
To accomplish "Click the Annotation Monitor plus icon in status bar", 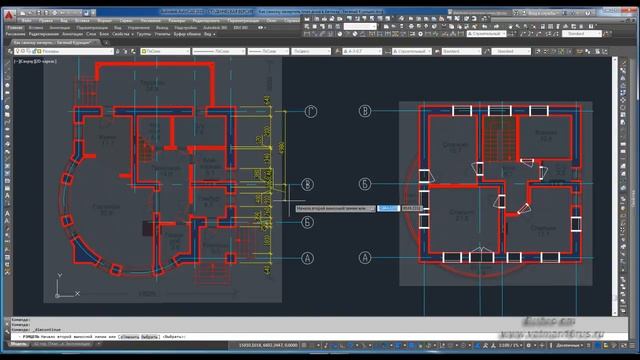I will 542,346.
